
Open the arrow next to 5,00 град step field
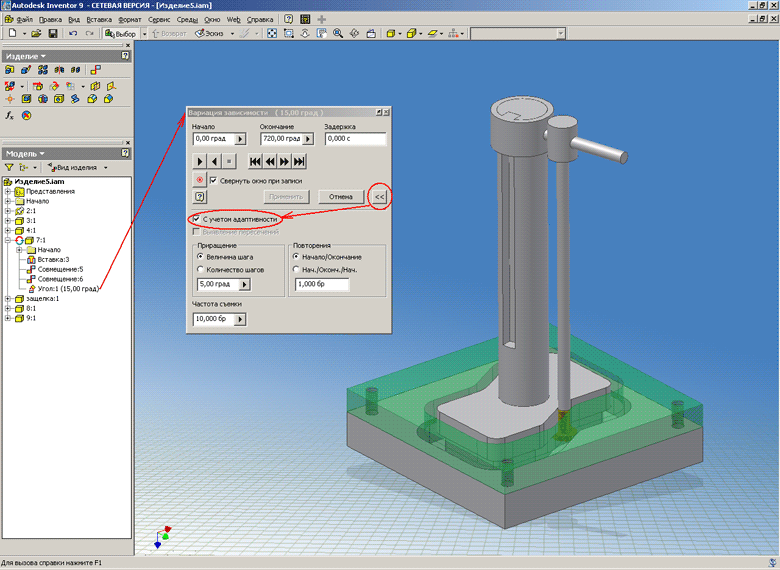click(244, 284)
